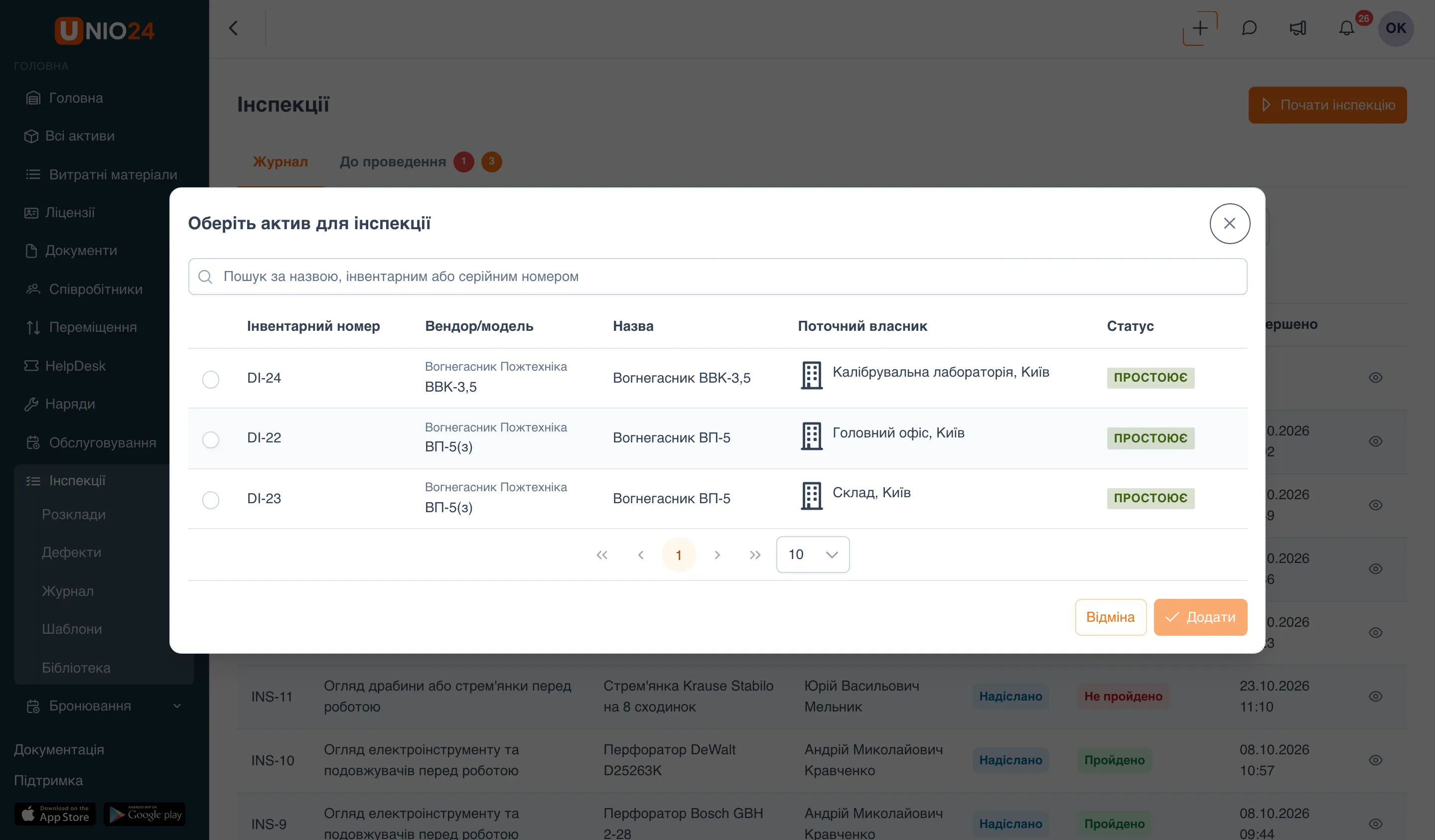This screenshot has height=840, width=1435.
Task: View INS-11 inspection via eye icon
Action: coord(1375,697)
